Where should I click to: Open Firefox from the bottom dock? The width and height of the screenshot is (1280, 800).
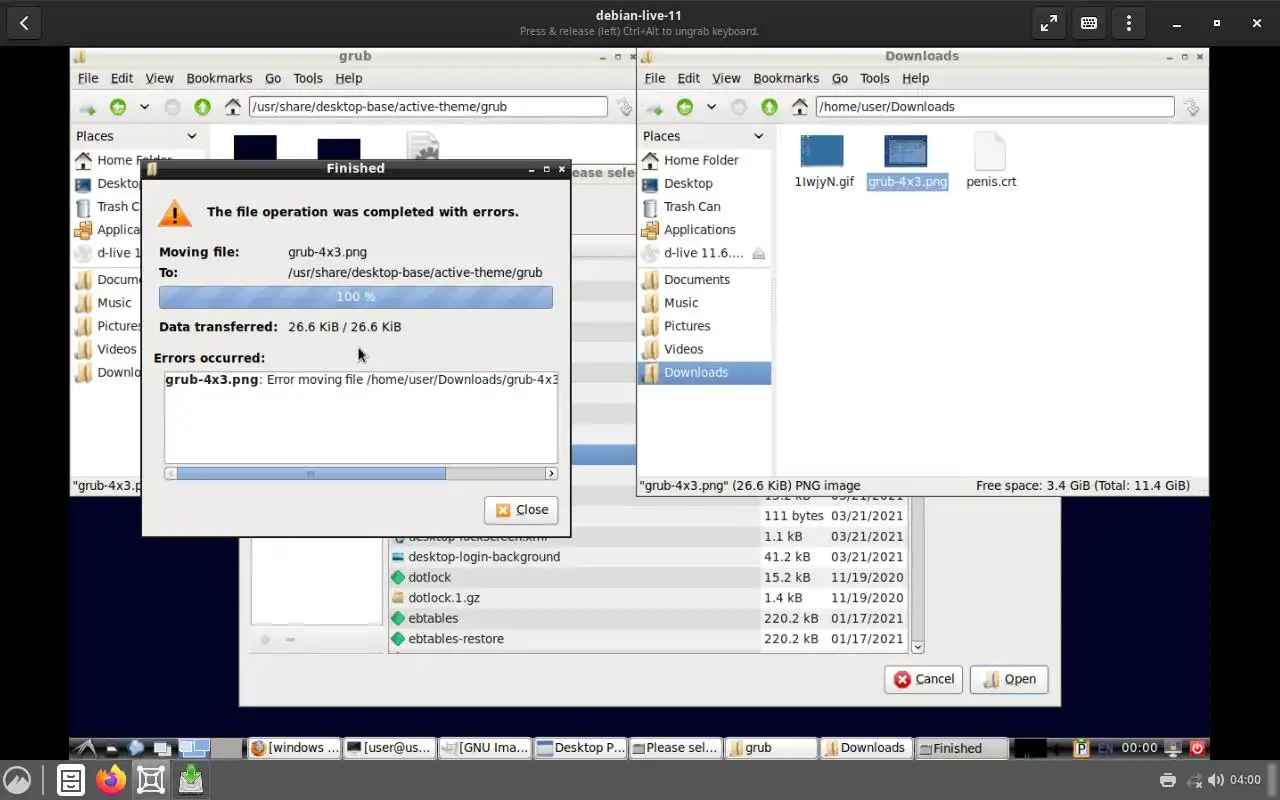[x=111, y=780]
